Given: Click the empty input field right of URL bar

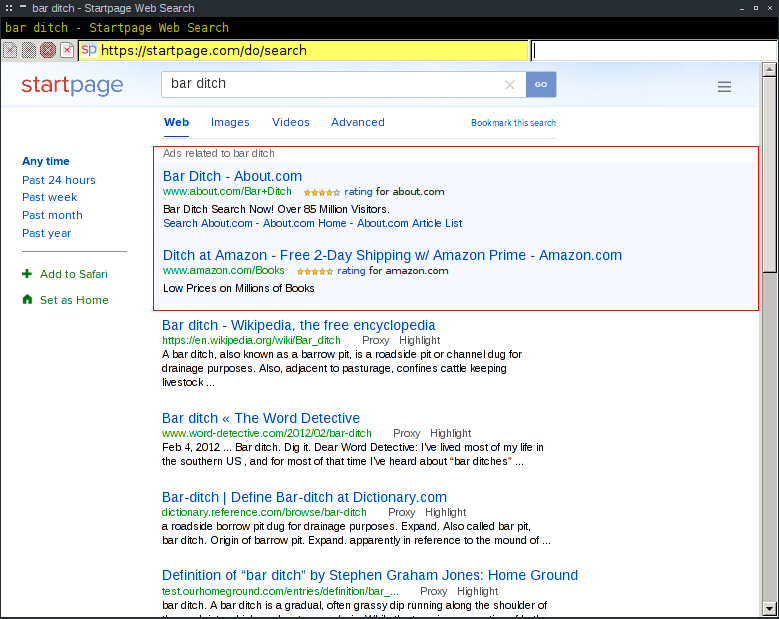Looking at the screenshot, I should [x=653, y=51].
